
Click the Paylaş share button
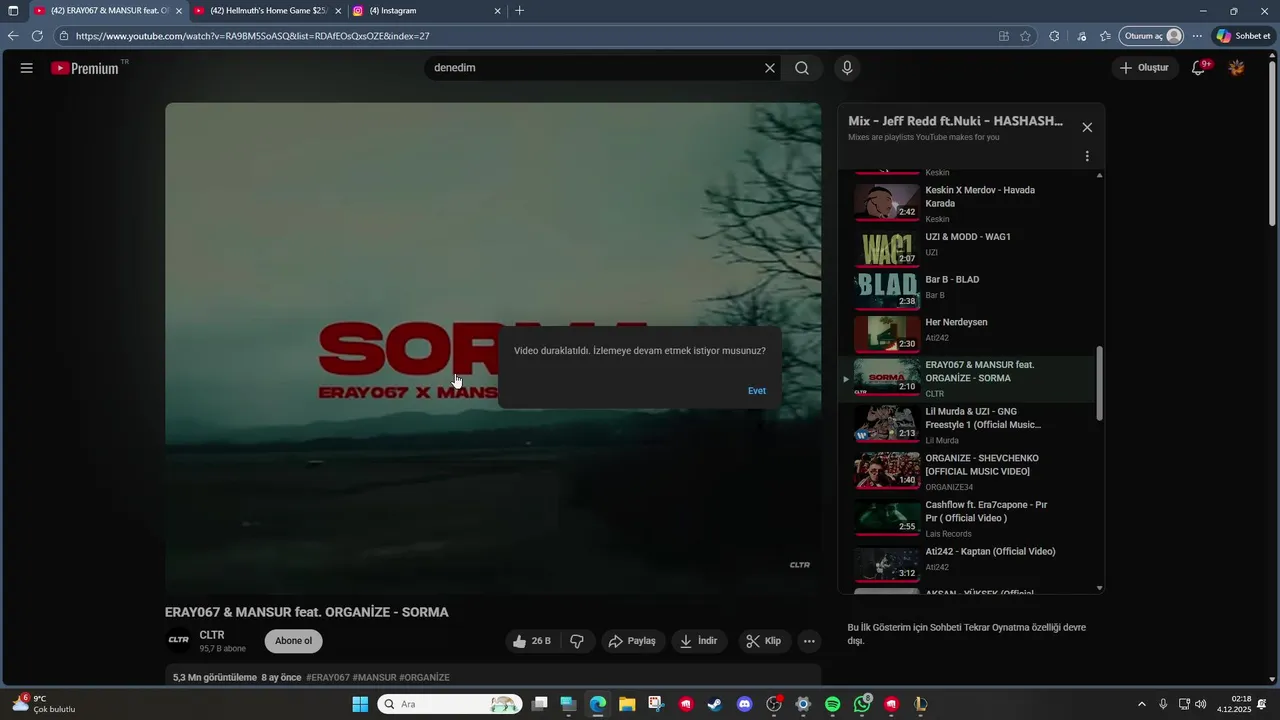[633, 641]
